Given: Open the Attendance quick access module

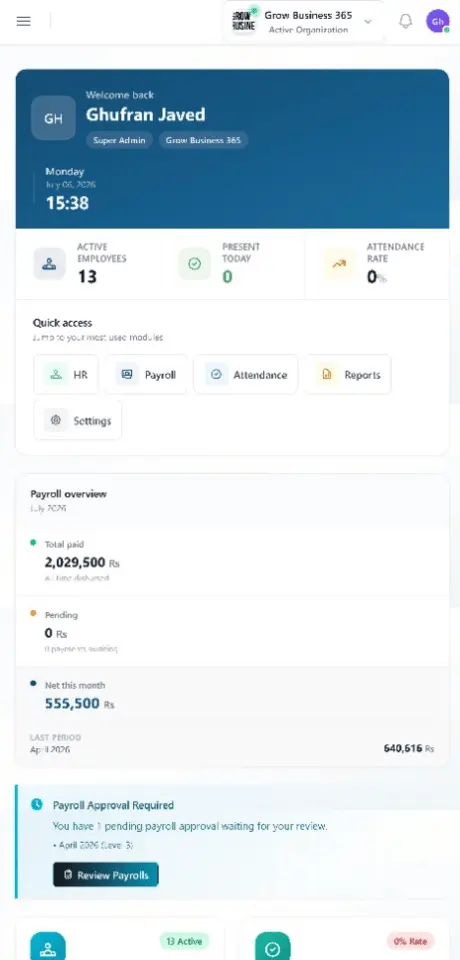Looking at the screenshot, I should click(246, 375).
